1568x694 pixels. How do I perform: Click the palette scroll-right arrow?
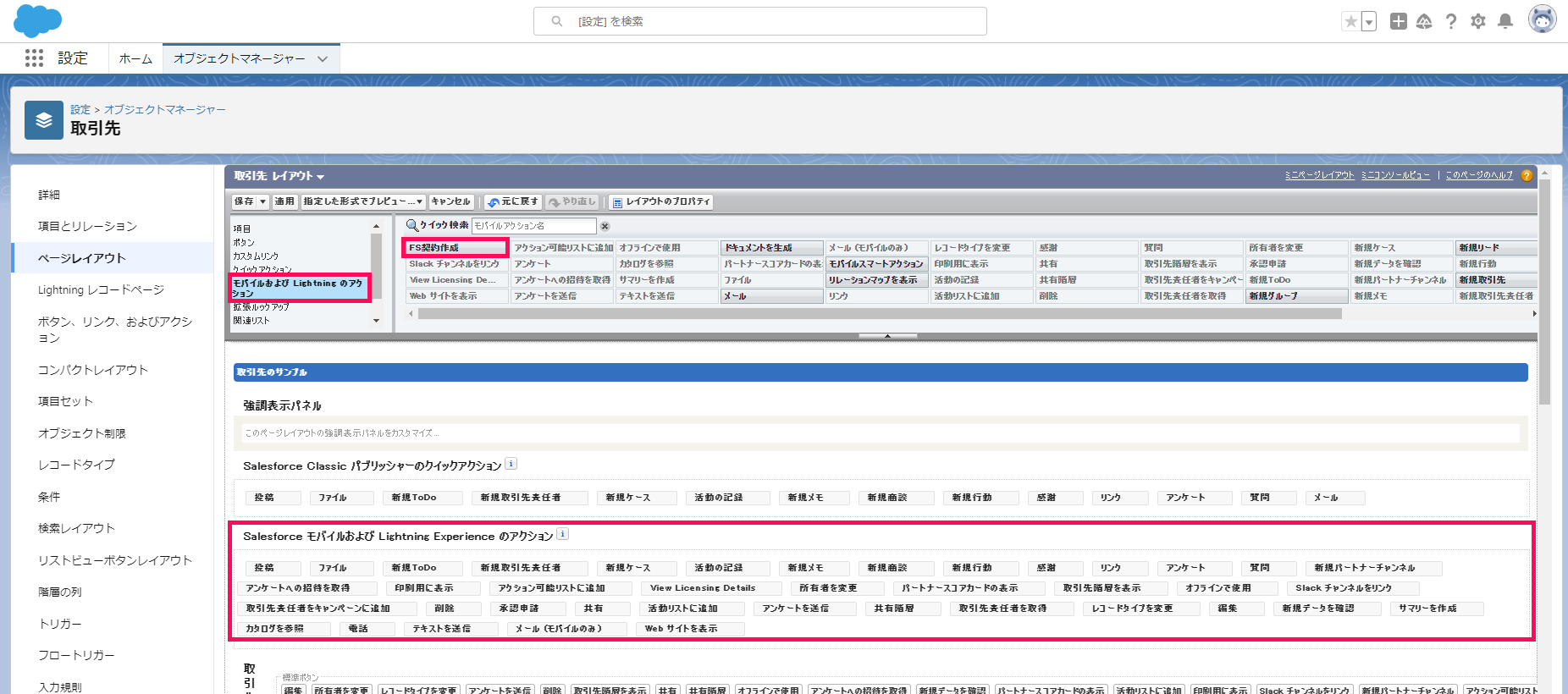point(1534,313)
